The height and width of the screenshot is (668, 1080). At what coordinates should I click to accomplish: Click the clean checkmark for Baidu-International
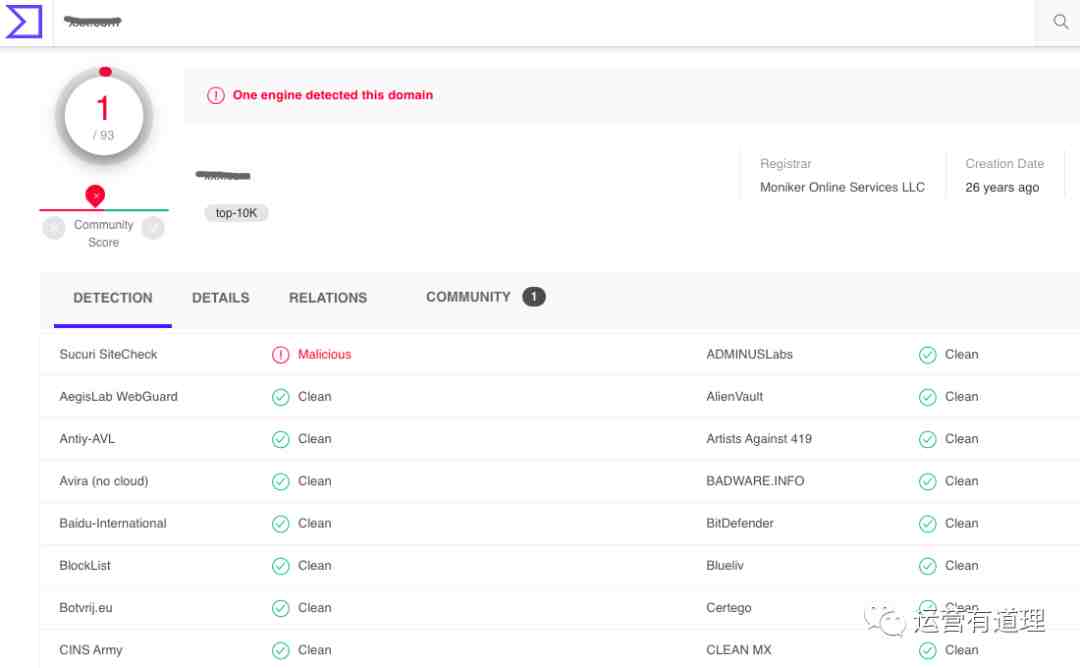[280, 524]
